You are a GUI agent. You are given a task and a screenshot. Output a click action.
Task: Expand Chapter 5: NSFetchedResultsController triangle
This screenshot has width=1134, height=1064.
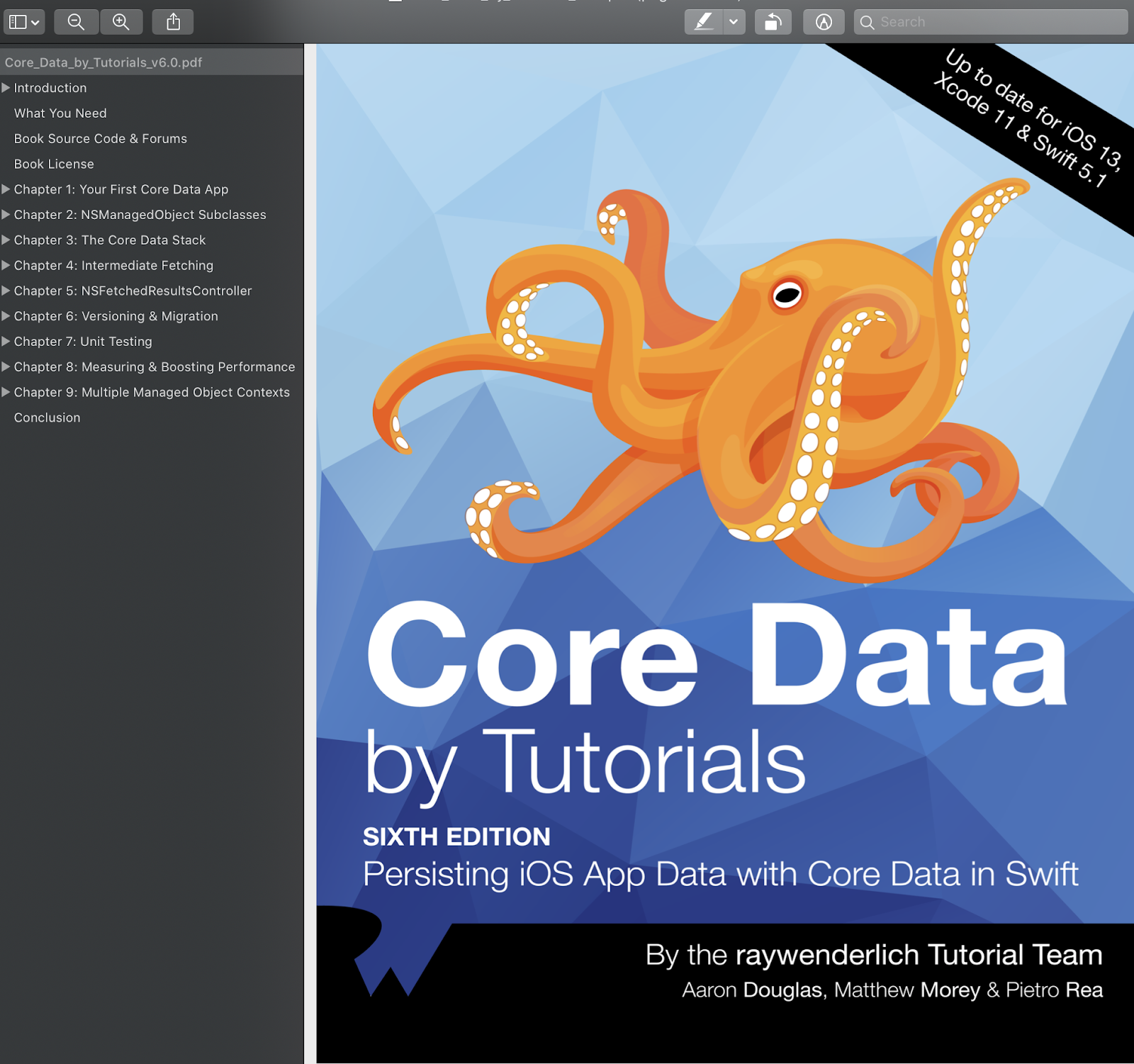(6, 291)
